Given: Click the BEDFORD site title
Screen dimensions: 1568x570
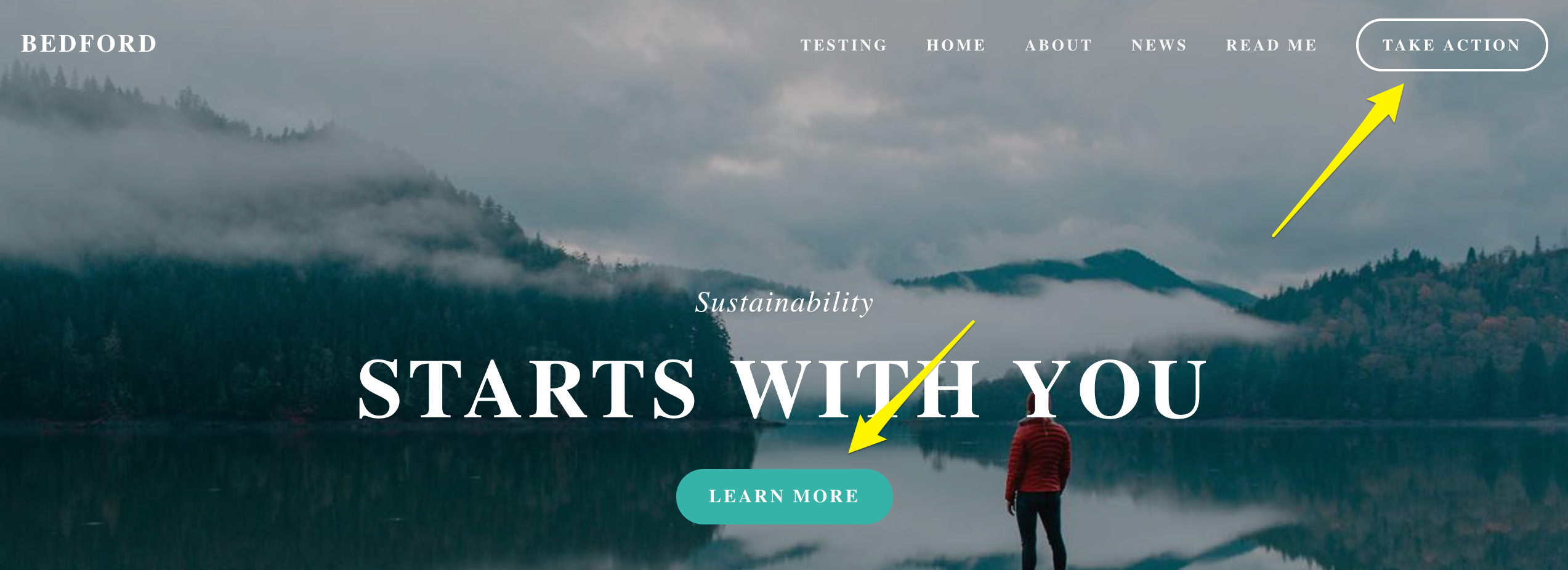Looking at the screenshot, I should coord(89,44).
